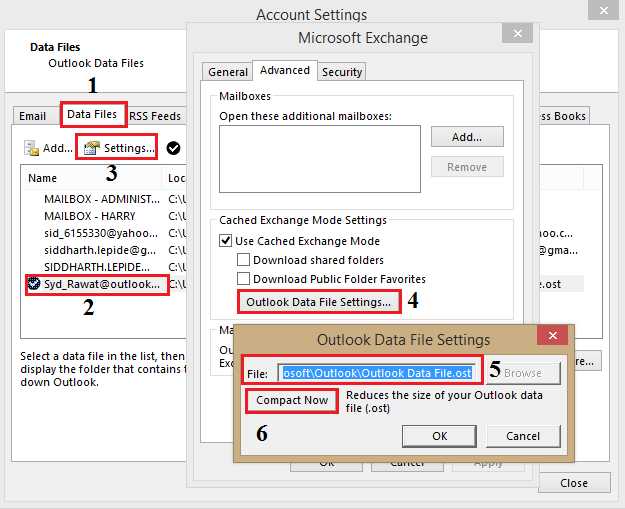Open the Security tab
The height and width of the screenshot is (509, 625).
pos(342,72)
